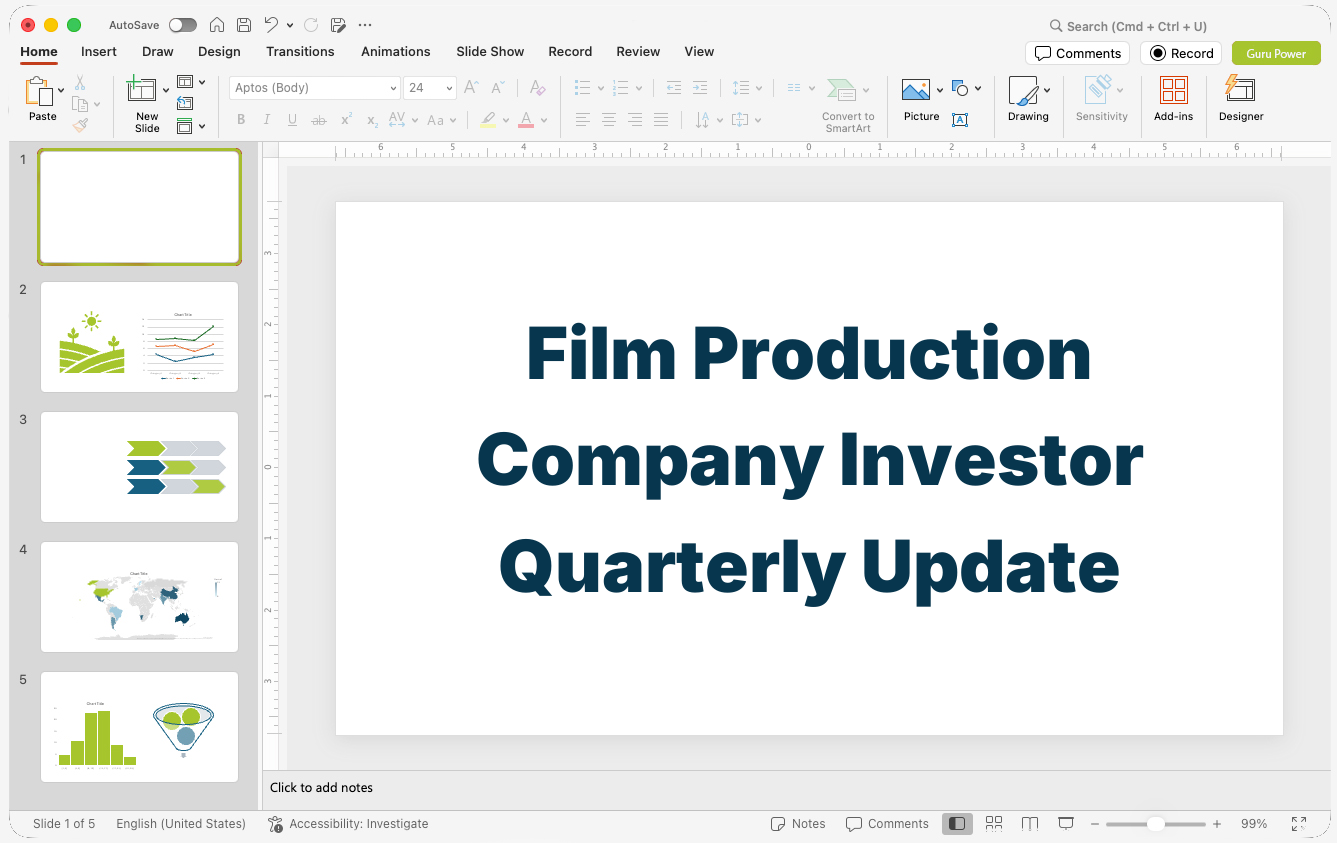Expand the New Slide layout arrow

point(166,91)
